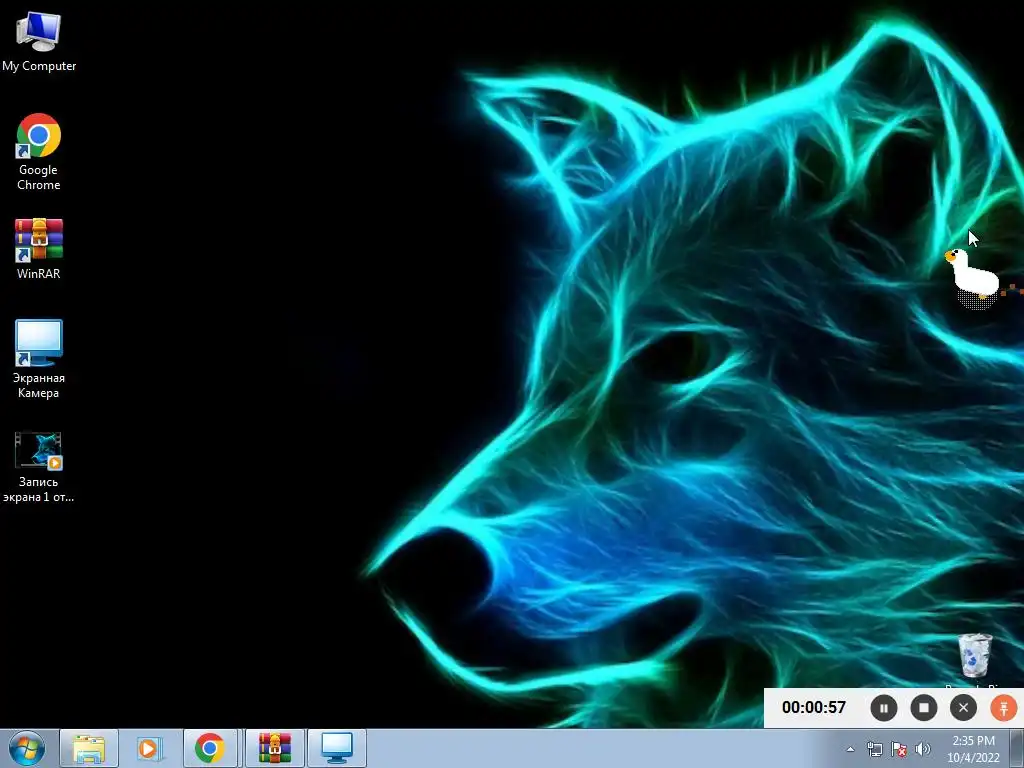Select the Экранная Камера desktop shortcut
Viewport: 1024px width, 768px height.
coord(39,359)
